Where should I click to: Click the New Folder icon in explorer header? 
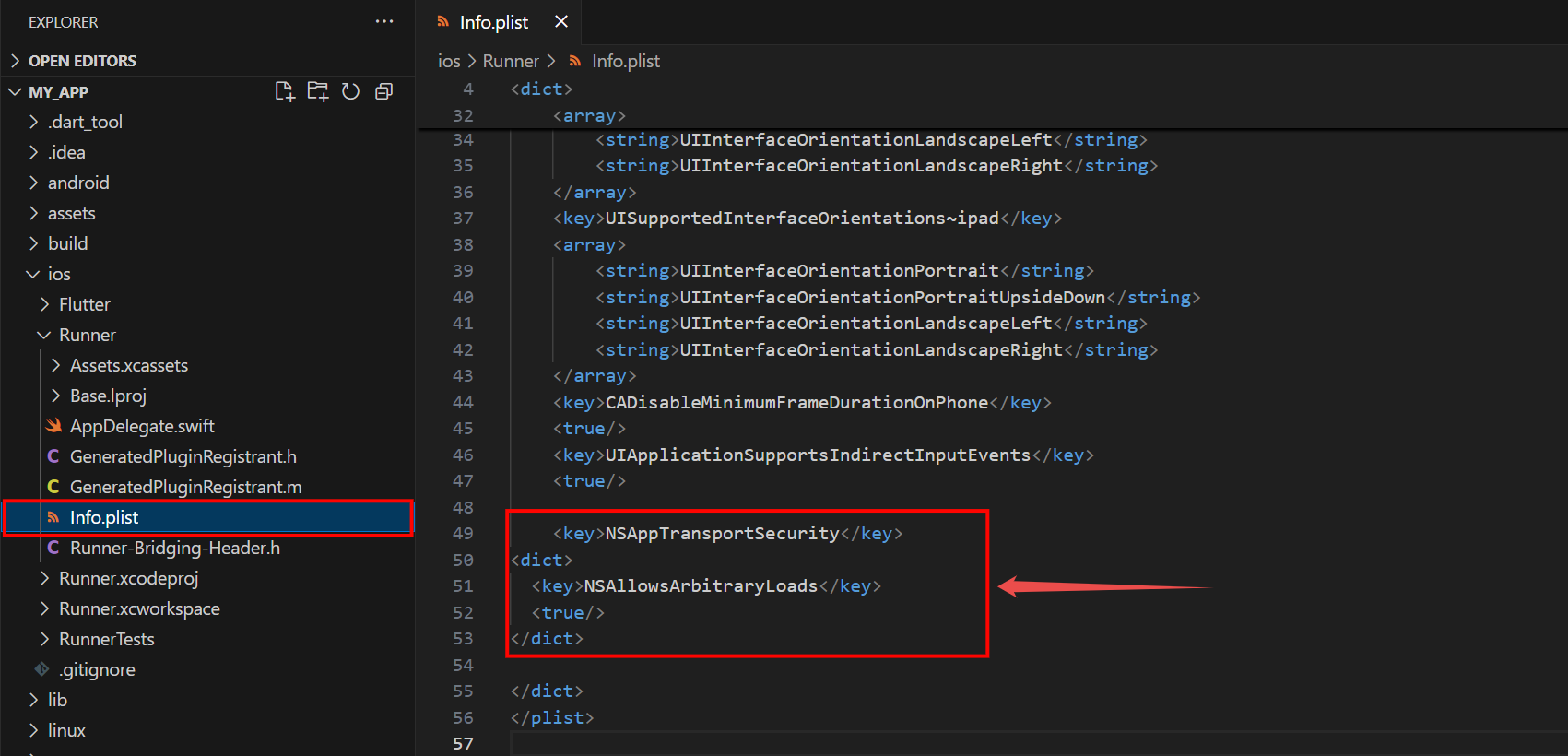(318, 91)
